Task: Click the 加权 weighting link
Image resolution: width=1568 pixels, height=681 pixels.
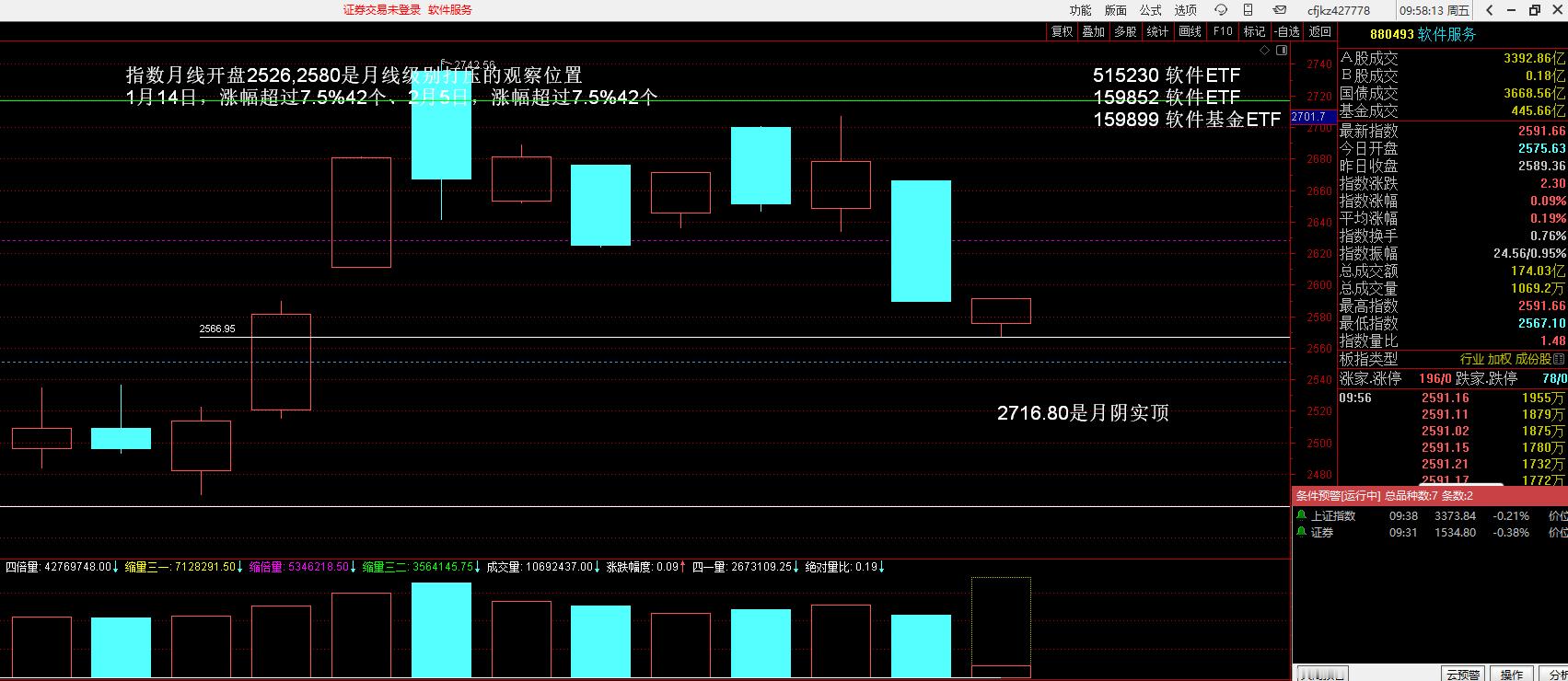Action: [x=1499, y=359]
